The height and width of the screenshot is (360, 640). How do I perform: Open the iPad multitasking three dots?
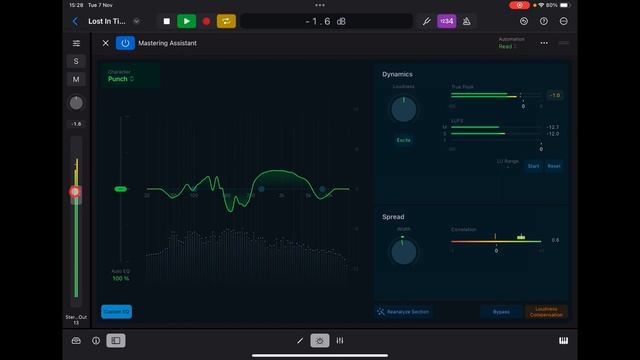pyautogui.click(x=320, y=5)
